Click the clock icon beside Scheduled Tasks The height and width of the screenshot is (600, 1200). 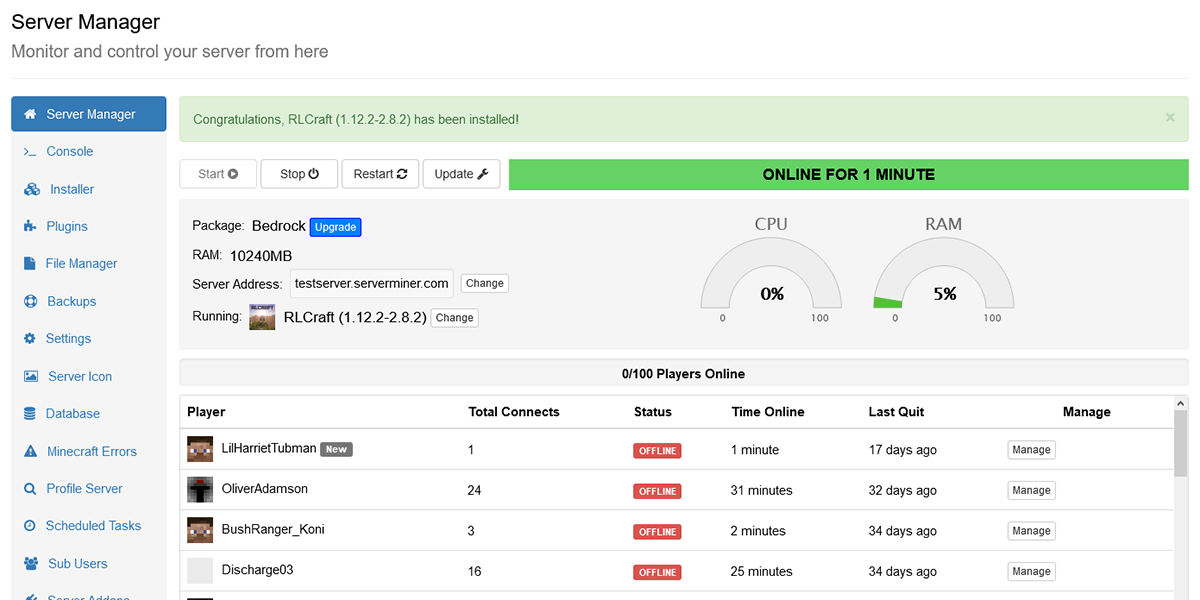coord(30,526)
